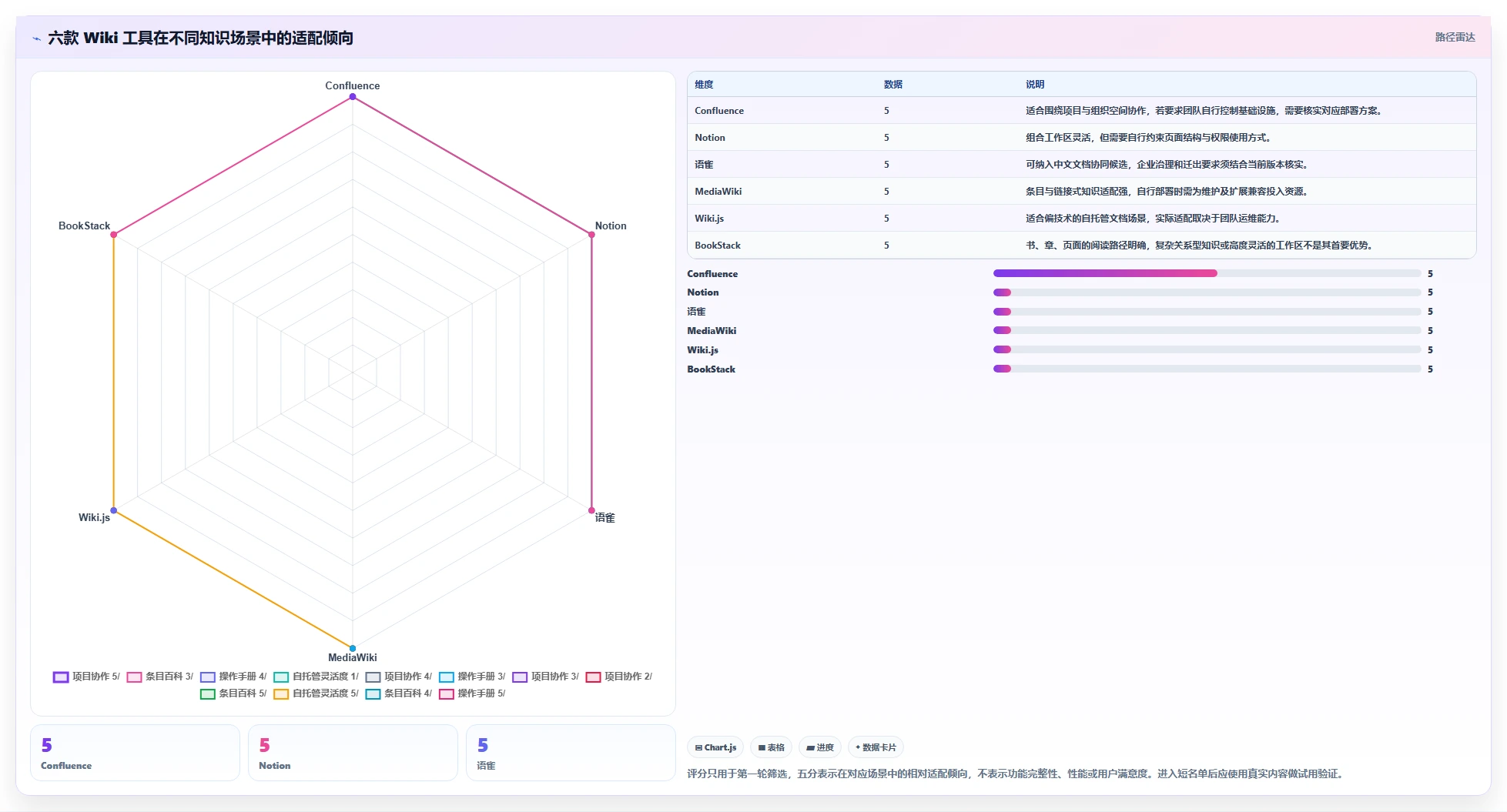Click the page title 六款 Wiki 工具在不同知识场景中的适配倾向
This screenshot has height=812, width=1507.
point(200,38)
